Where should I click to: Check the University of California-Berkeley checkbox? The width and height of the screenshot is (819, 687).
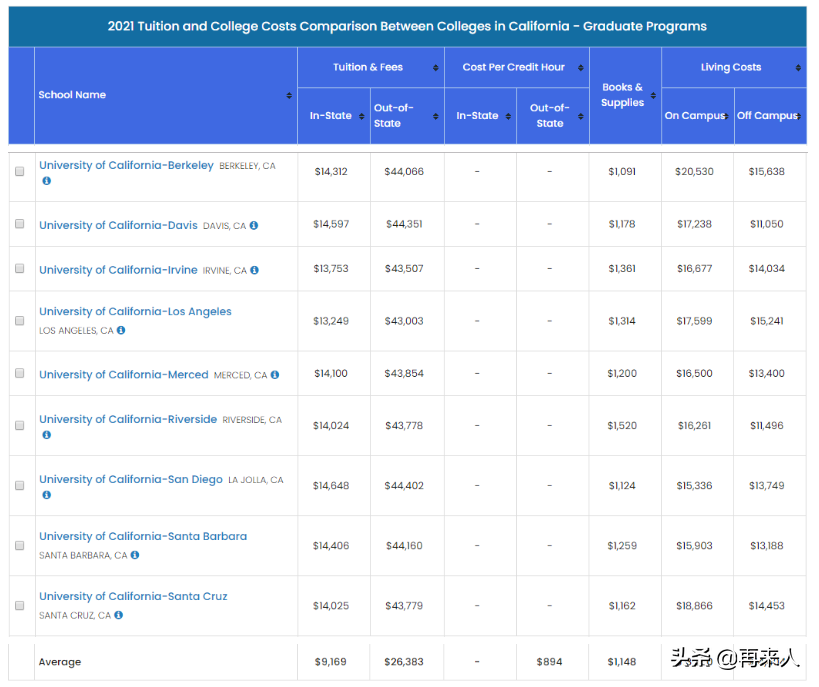tap(20, 171)
